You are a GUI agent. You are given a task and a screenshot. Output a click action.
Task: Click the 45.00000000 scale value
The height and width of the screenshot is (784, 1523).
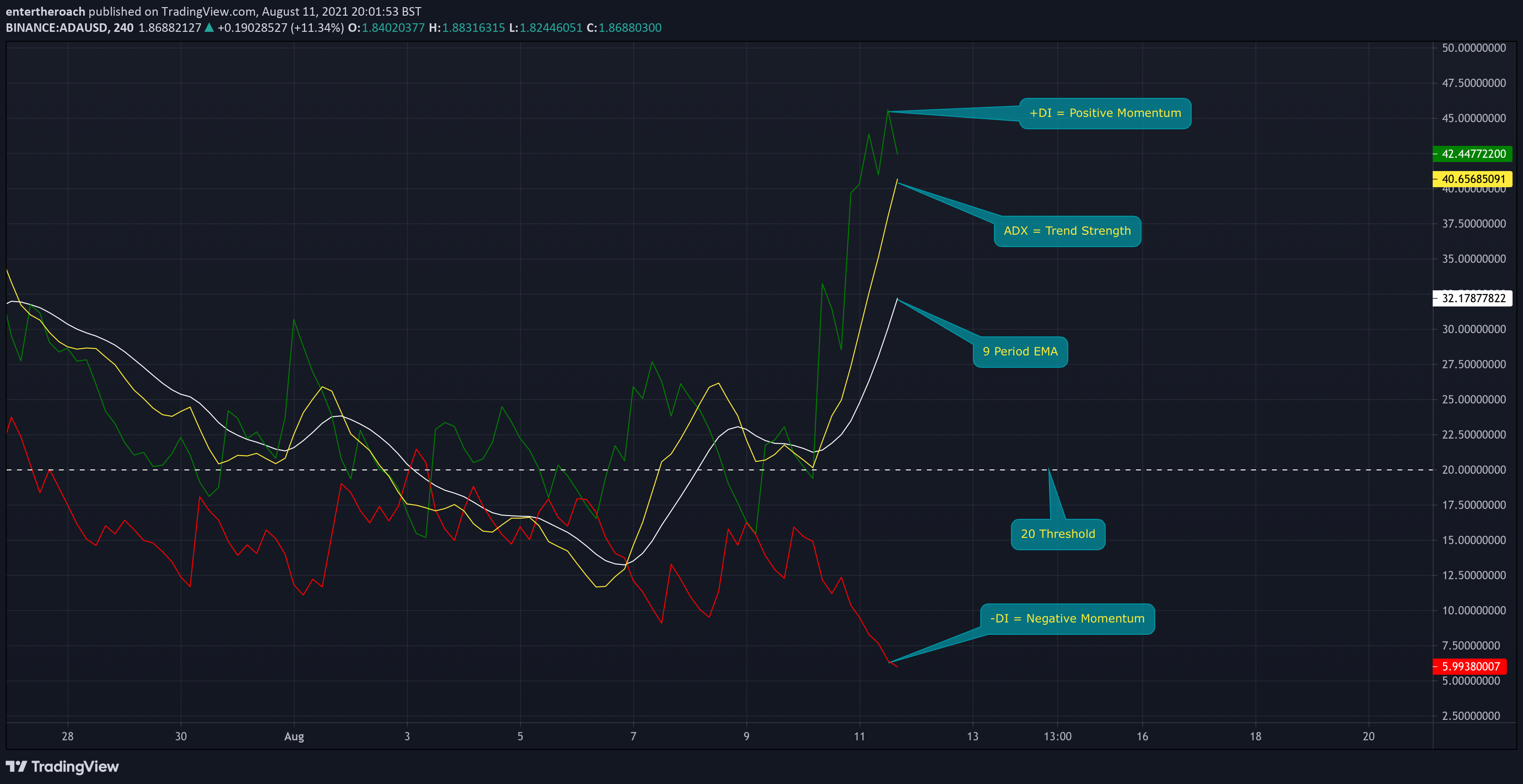1474,118
